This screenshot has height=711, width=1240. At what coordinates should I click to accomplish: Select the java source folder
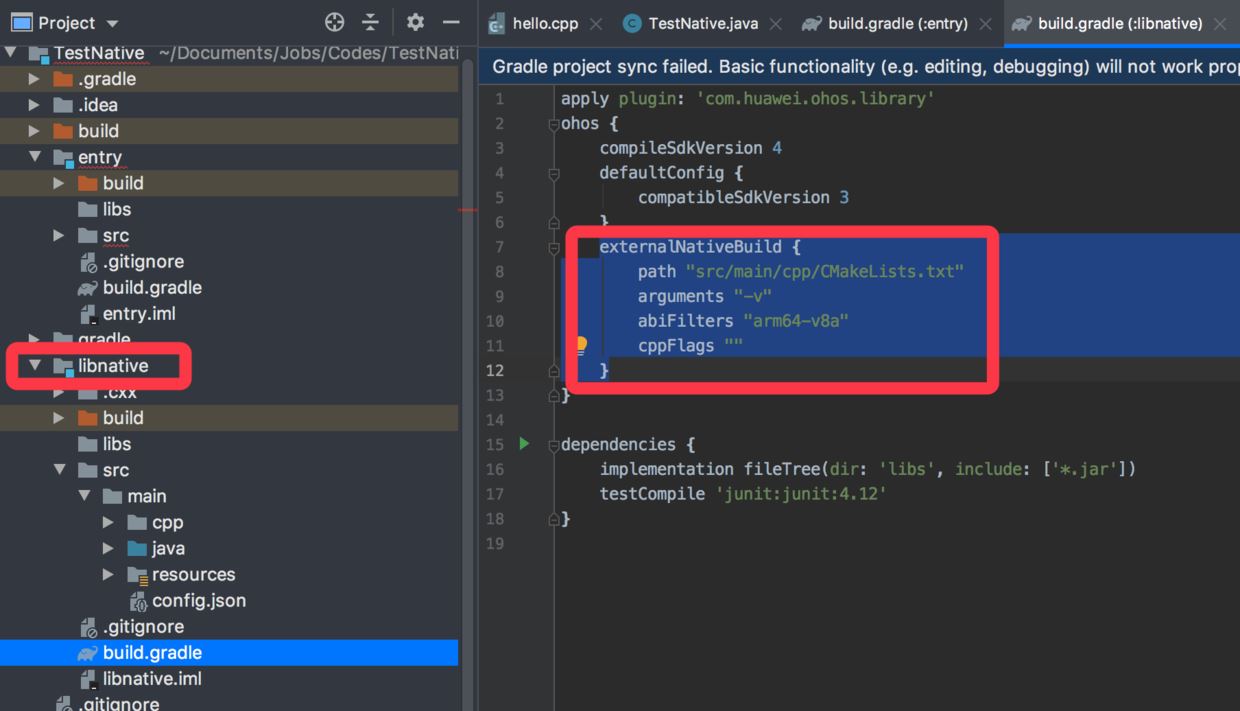coord(168,548)
